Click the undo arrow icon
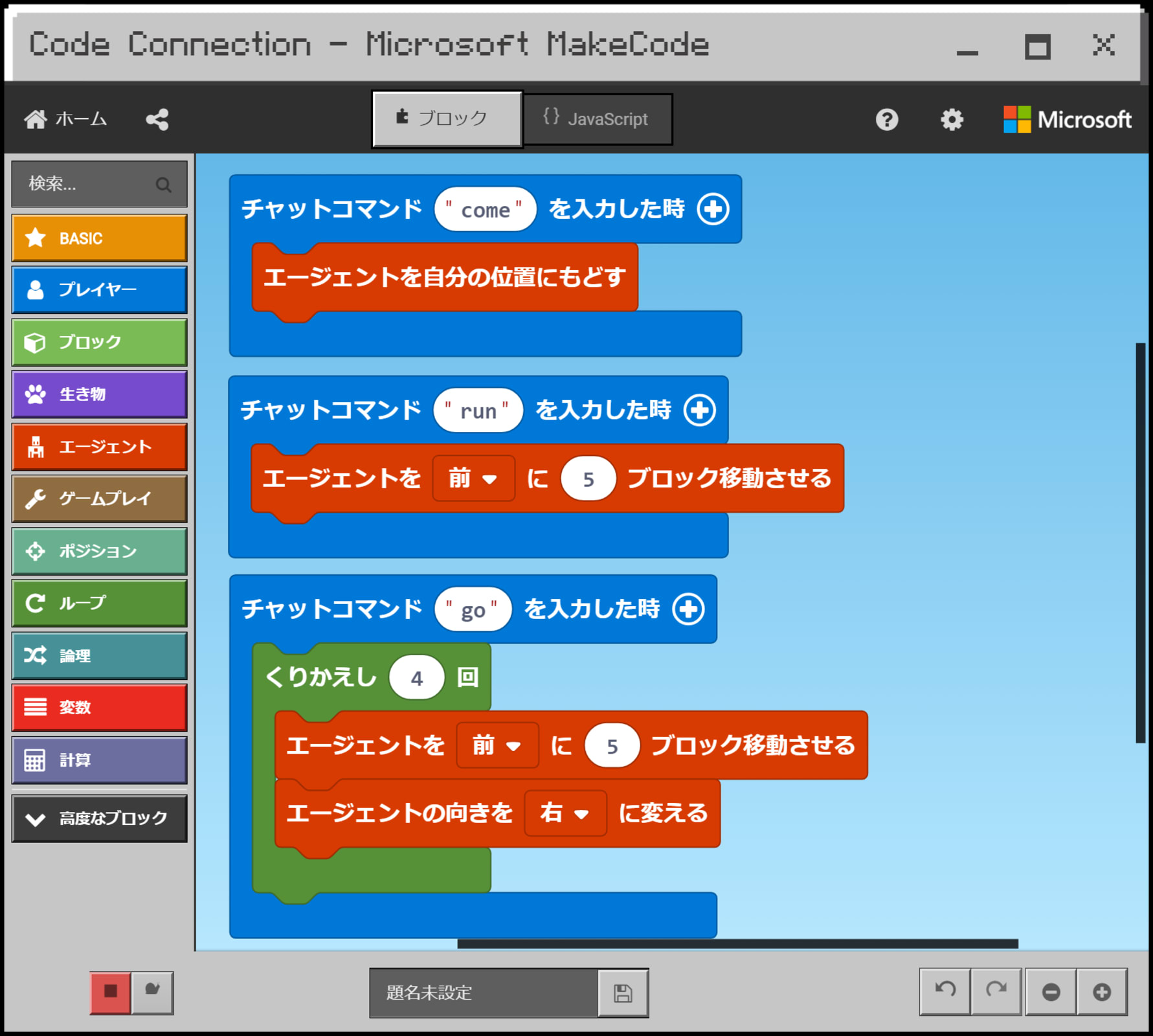This screenshot has height=1036, width=1153. click(x=945, y=991)
